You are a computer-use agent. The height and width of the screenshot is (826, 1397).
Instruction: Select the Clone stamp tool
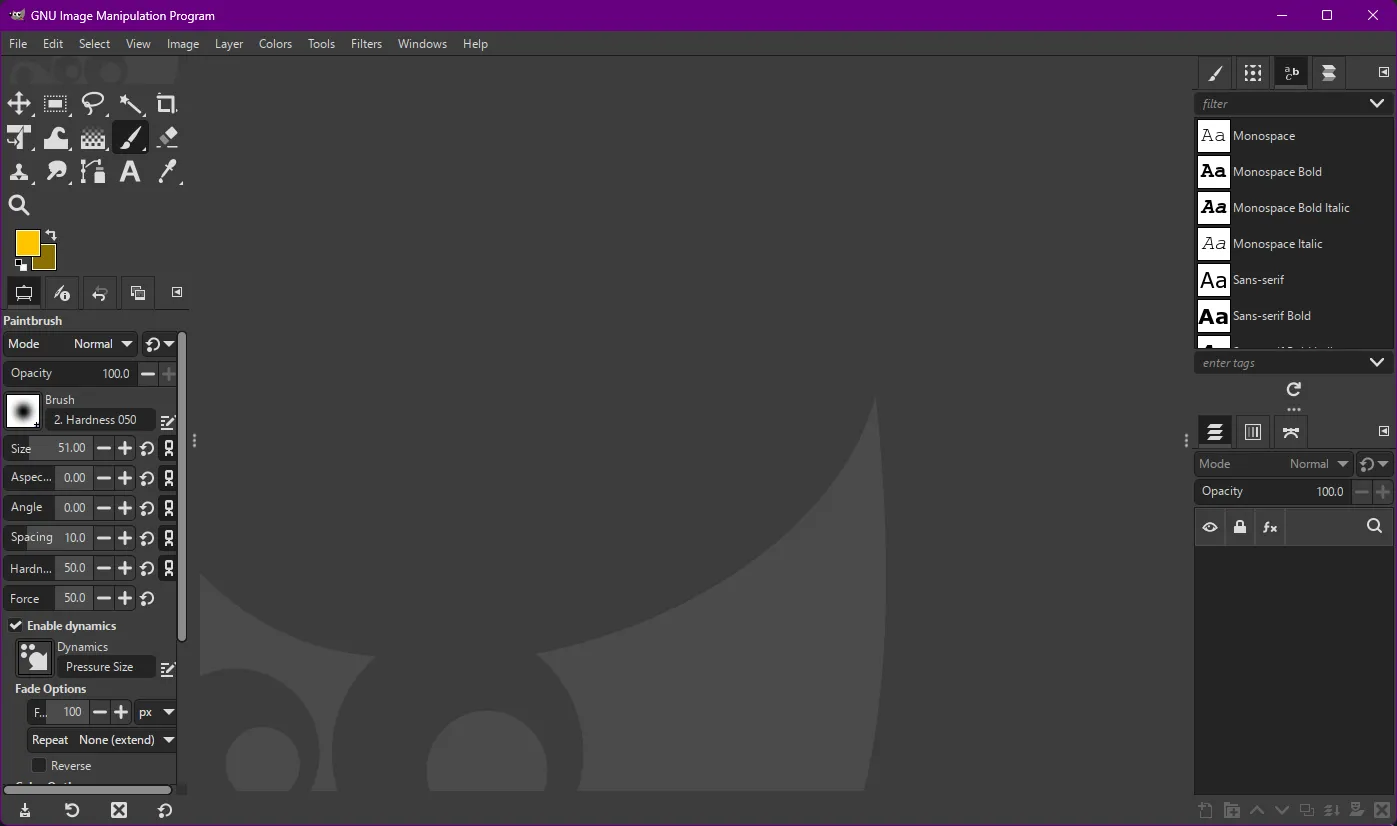[x=19, y=172]
